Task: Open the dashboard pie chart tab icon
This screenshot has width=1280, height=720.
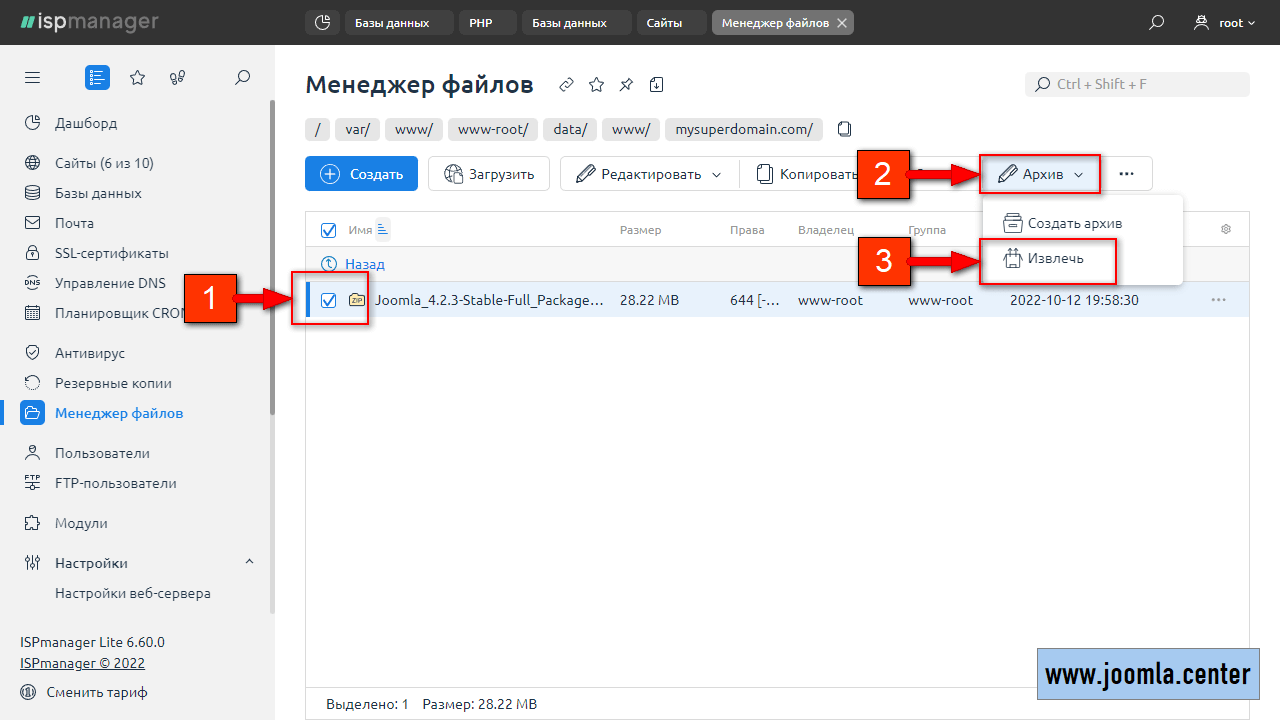Action: coord(321,23)
